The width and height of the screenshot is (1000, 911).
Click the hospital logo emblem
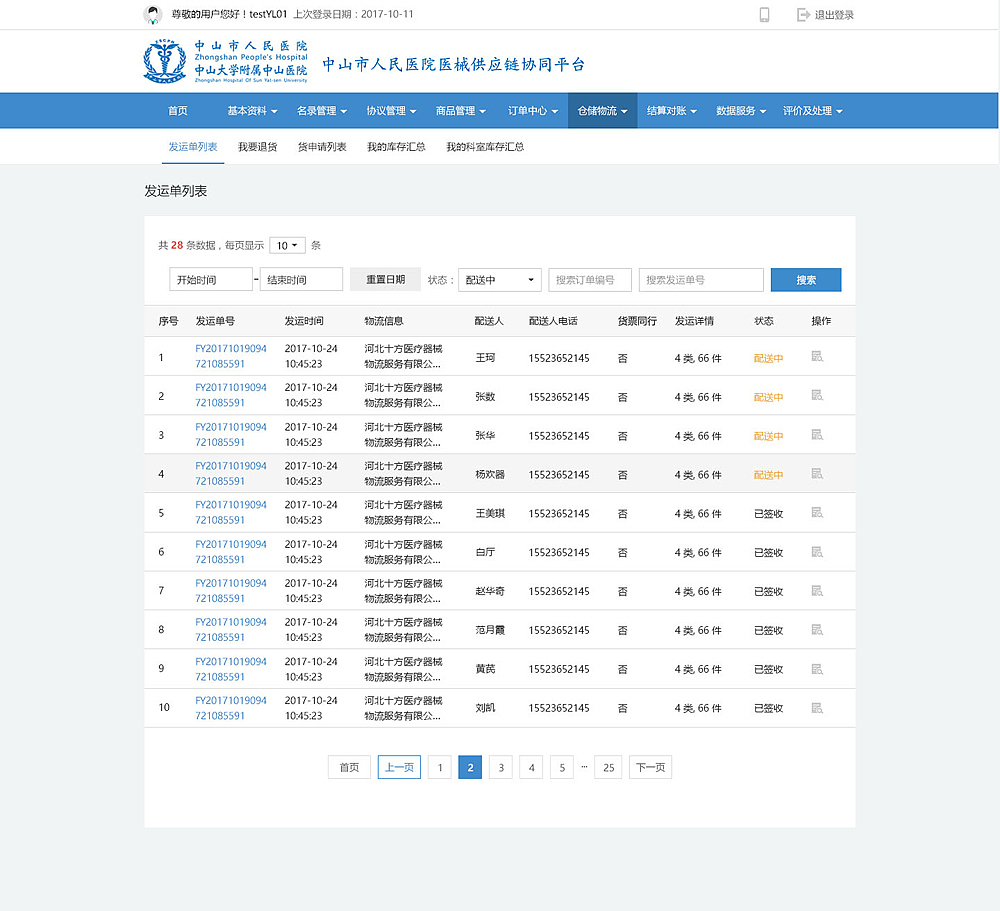(x=165, y=61)
